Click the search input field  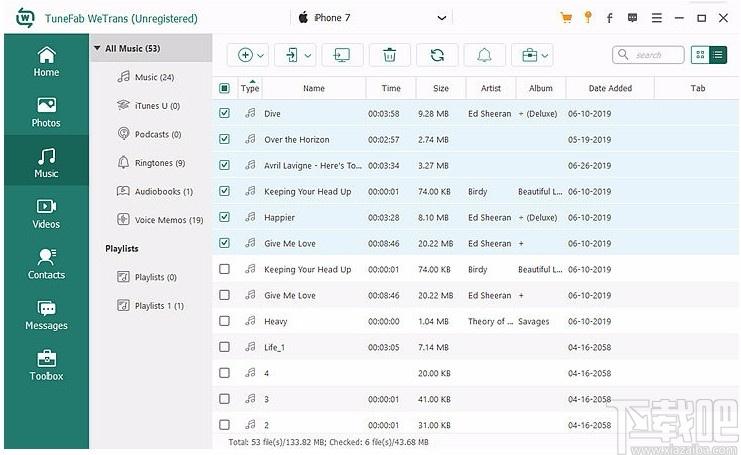click(x=648, y=55)
